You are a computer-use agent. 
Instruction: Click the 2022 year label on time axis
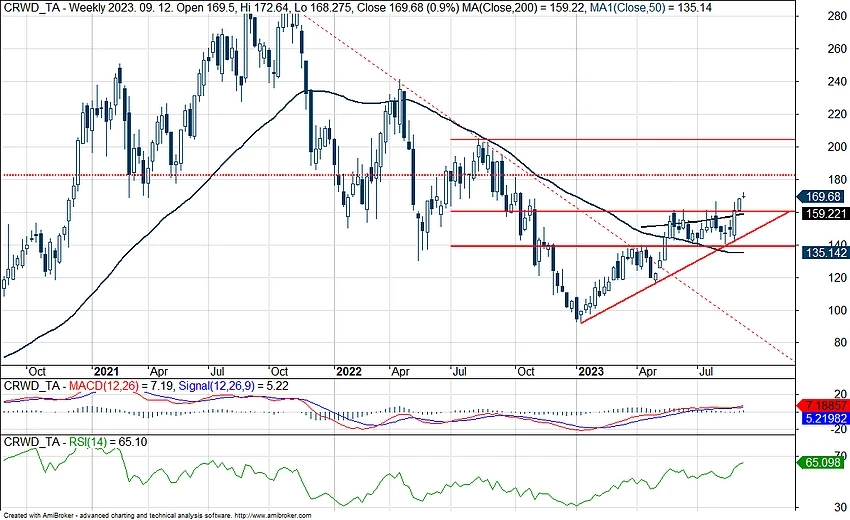pyautogui.click(x=349, y=372)
